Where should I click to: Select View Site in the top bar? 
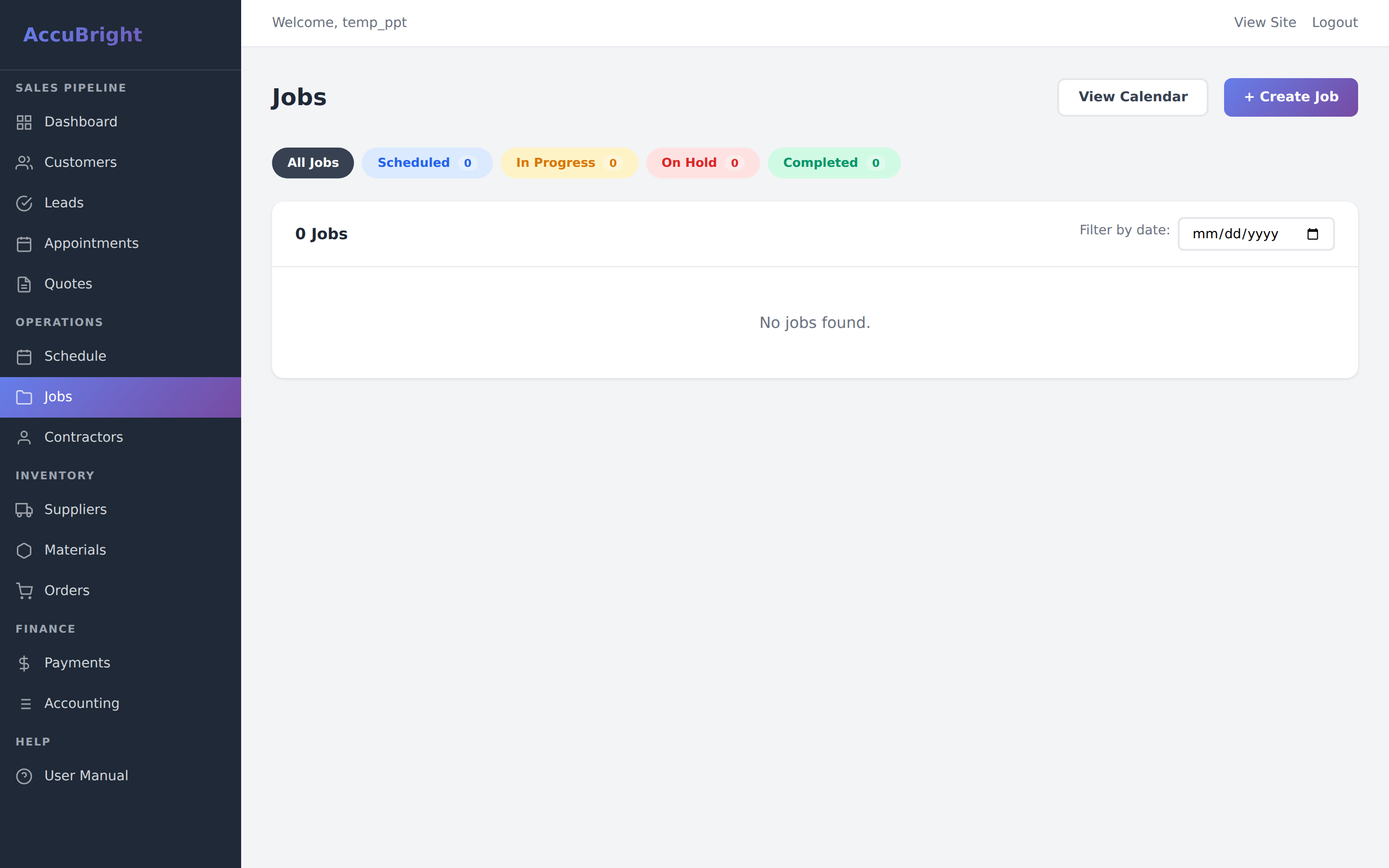[x=1265, y=22]
